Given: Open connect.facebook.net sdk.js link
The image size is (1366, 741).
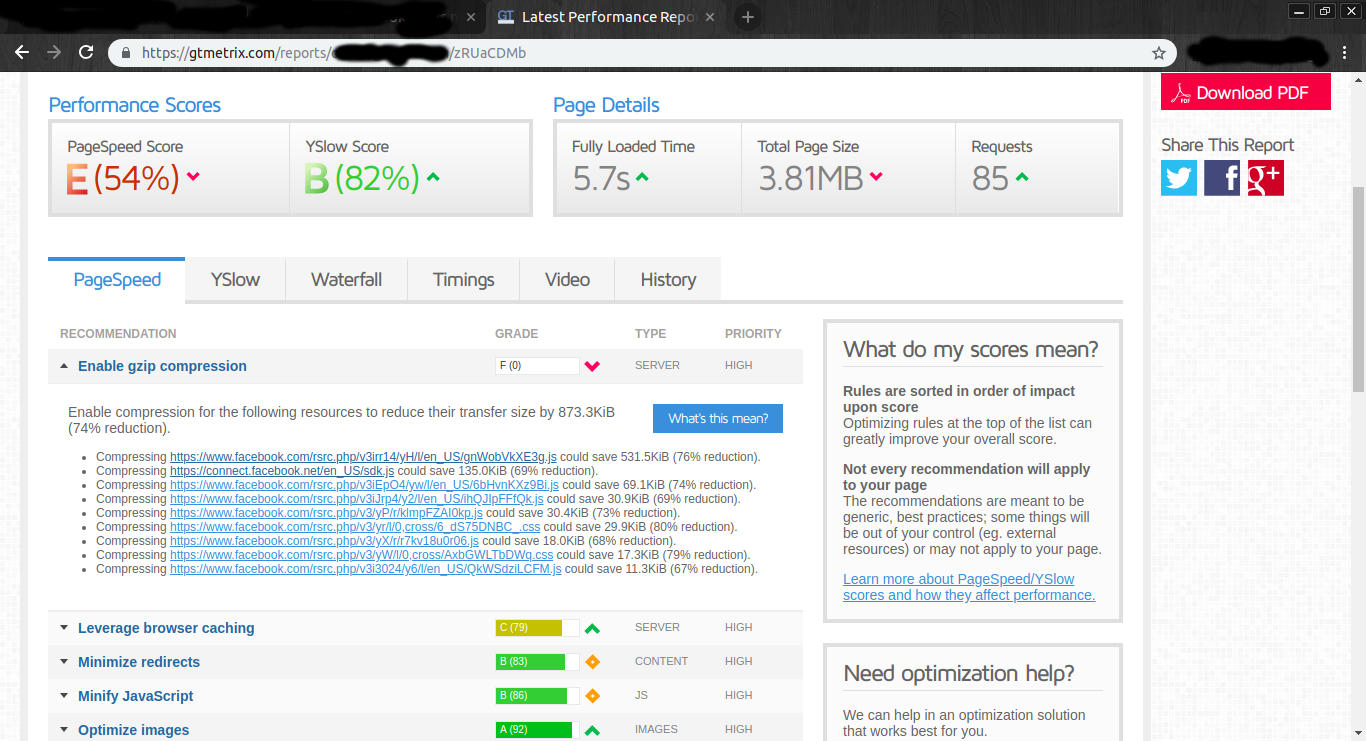Looking at the screenshot, I should [282, 471].
